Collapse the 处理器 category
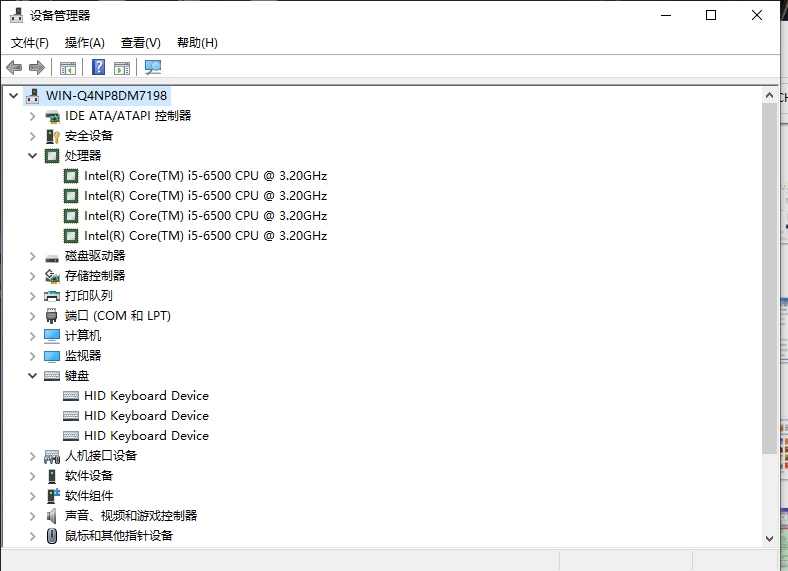Viewport: 788px width, 571px height. pyautogui.click(x=33, y=156)
